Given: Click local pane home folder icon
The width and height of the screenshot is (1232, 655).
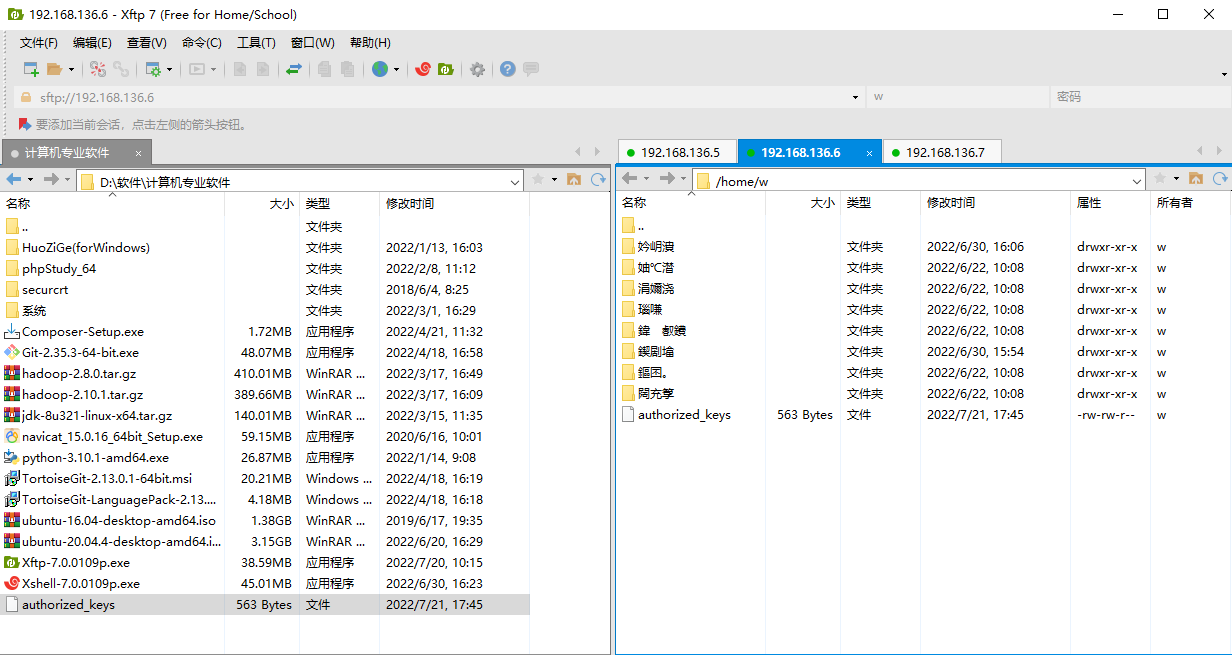Looking at the screenshot, I should [574, 179].
